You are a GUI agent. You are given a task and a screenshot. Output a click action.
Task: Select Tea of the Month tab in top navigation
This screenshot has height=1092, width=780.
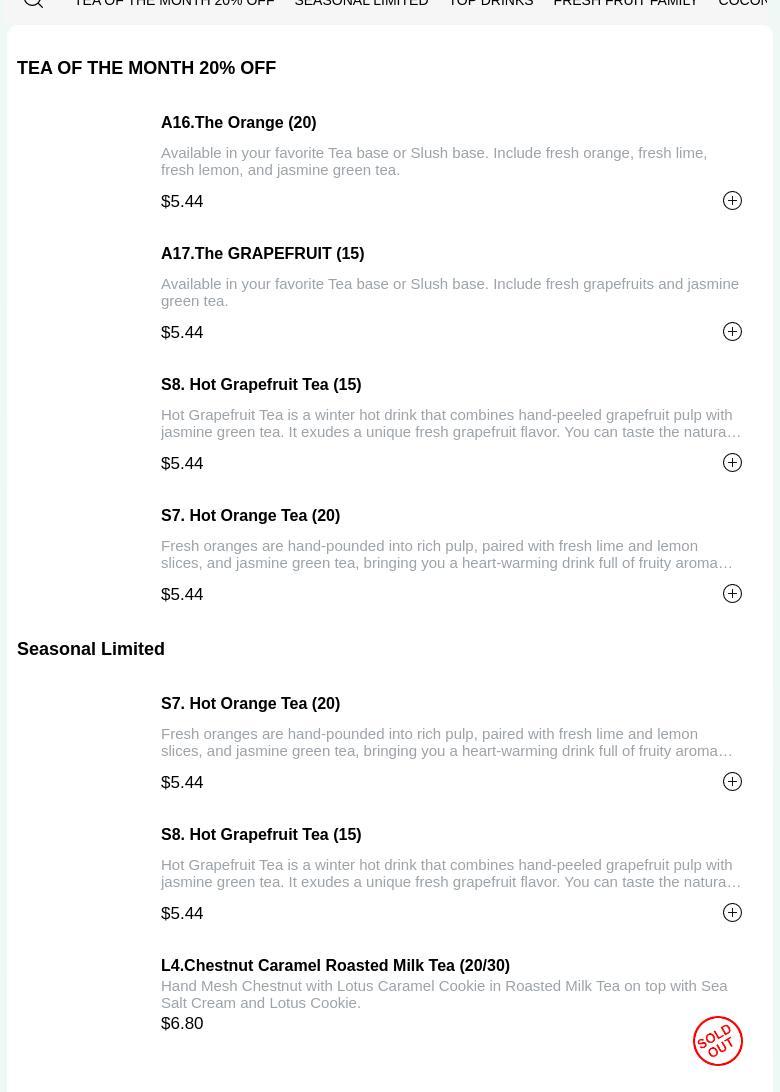click(x=174, y=4)
